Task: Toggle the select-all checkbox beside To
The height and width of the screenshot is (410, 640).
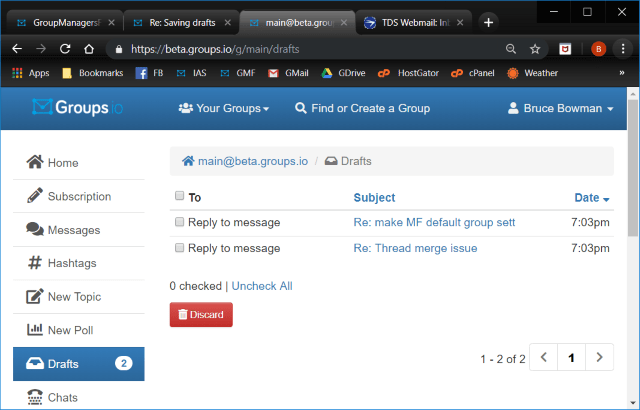Action: pos(179,196)
